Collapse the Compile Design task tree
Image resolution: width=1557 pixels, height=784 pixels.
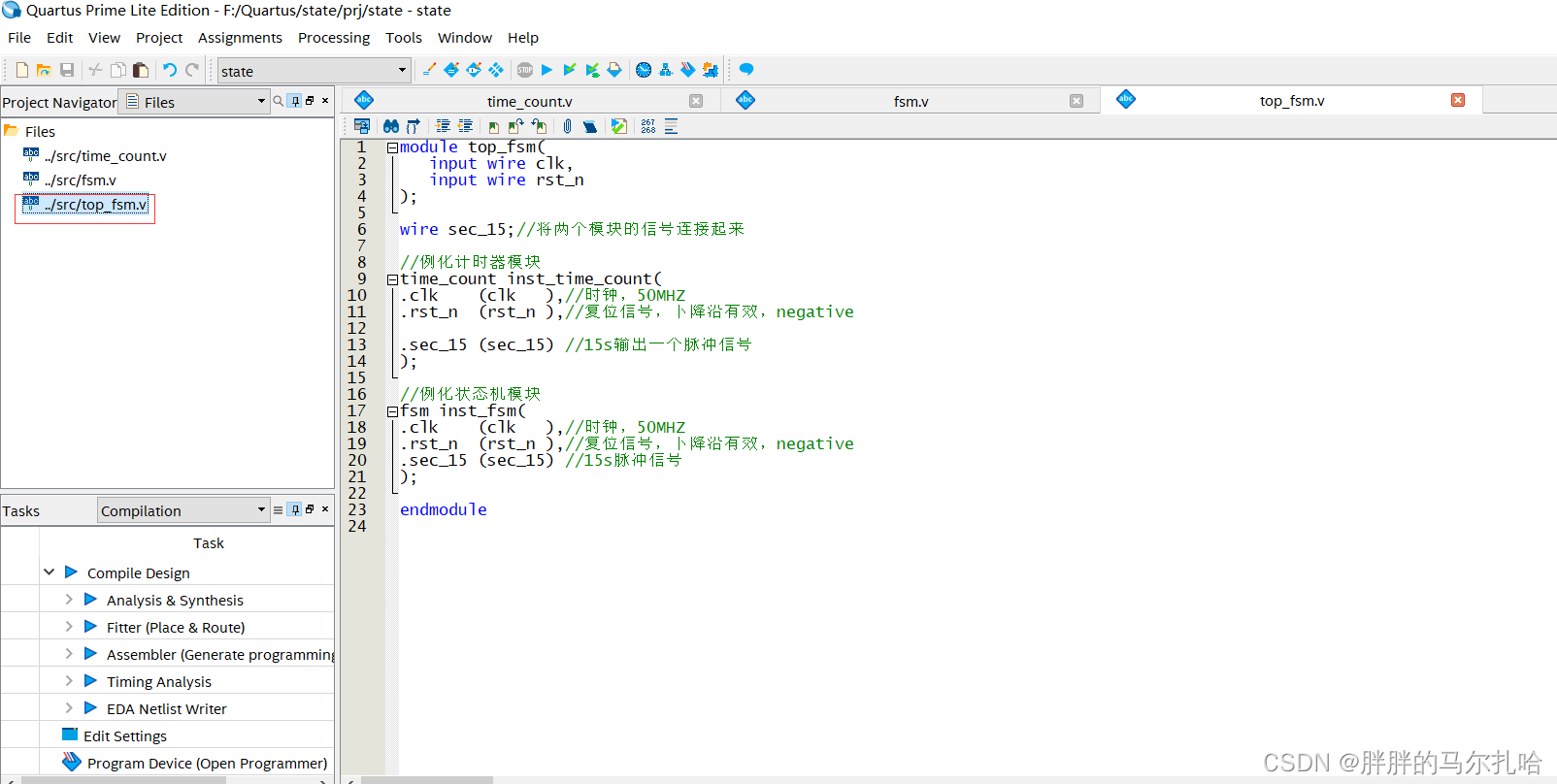tap(49, 572)
